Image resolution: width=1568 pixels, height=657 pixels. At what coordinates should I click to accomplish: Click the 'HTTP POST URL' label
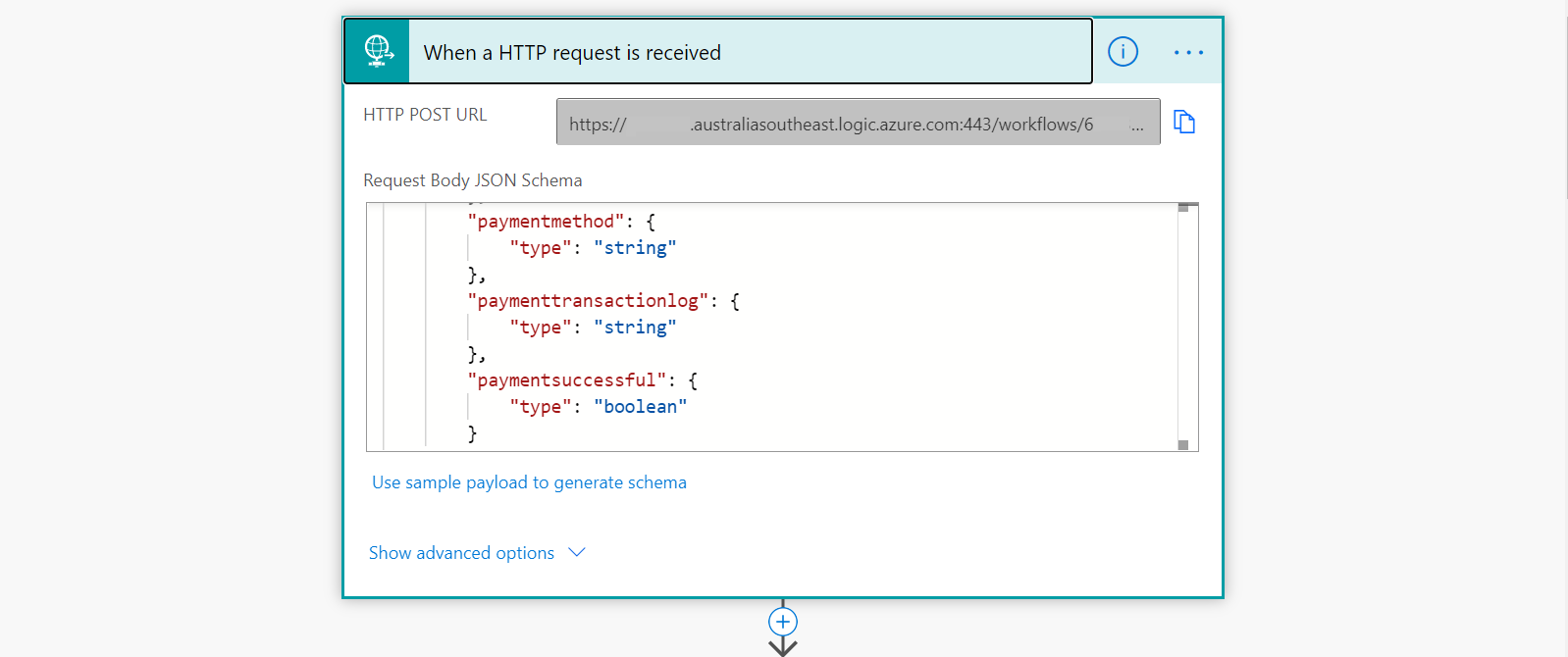pos(425,115)
